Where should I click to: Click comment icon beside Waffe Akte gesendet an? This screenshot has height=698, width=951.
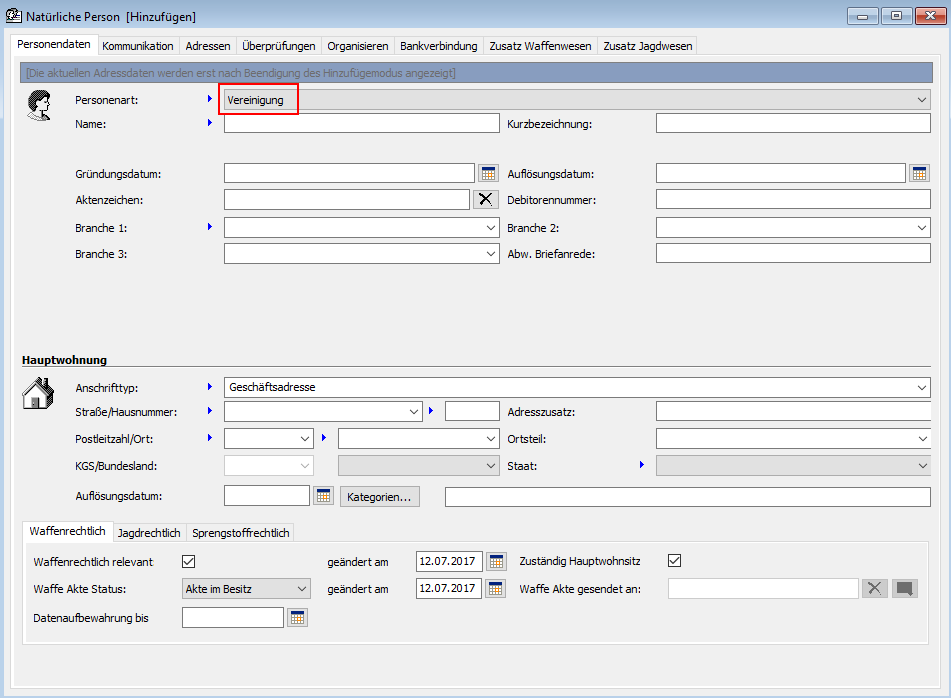pyautogui.click(x=904, y=589)
